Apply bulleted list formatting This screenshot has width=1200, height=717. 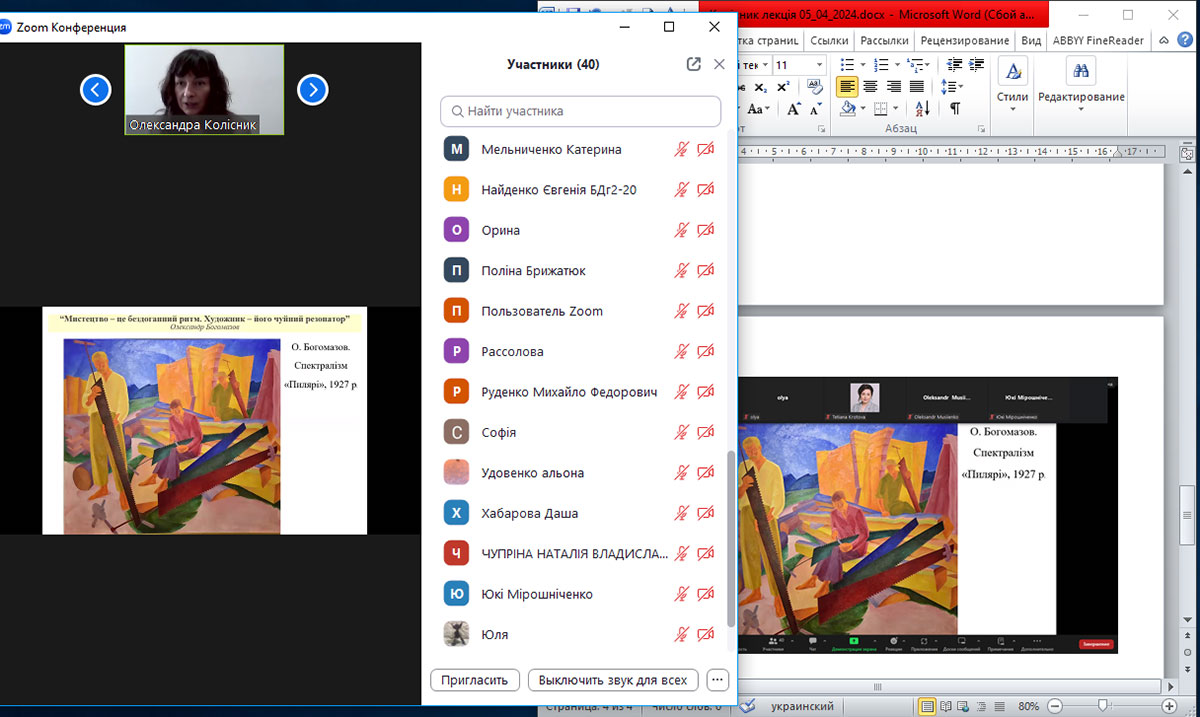(x=847, y=65)
